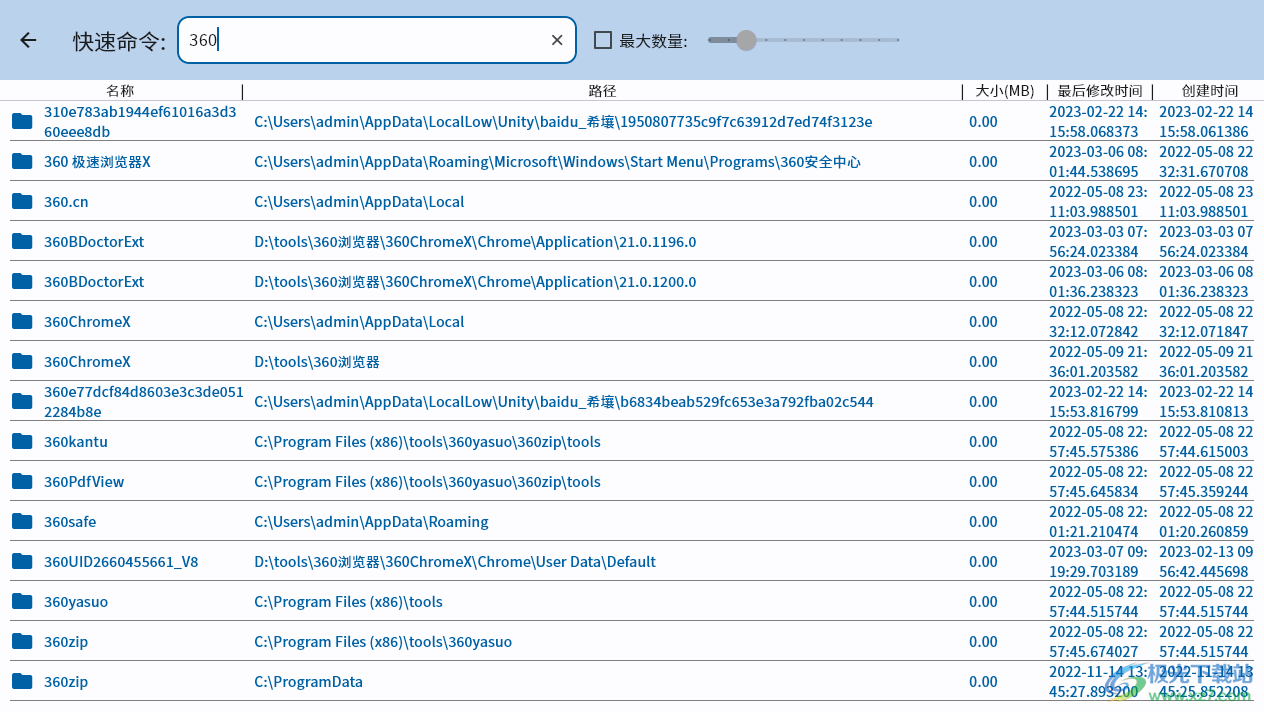Click the path D:\tools\360浏览器
This screenshot has height=712, width=1264.
tap(317, 362)
